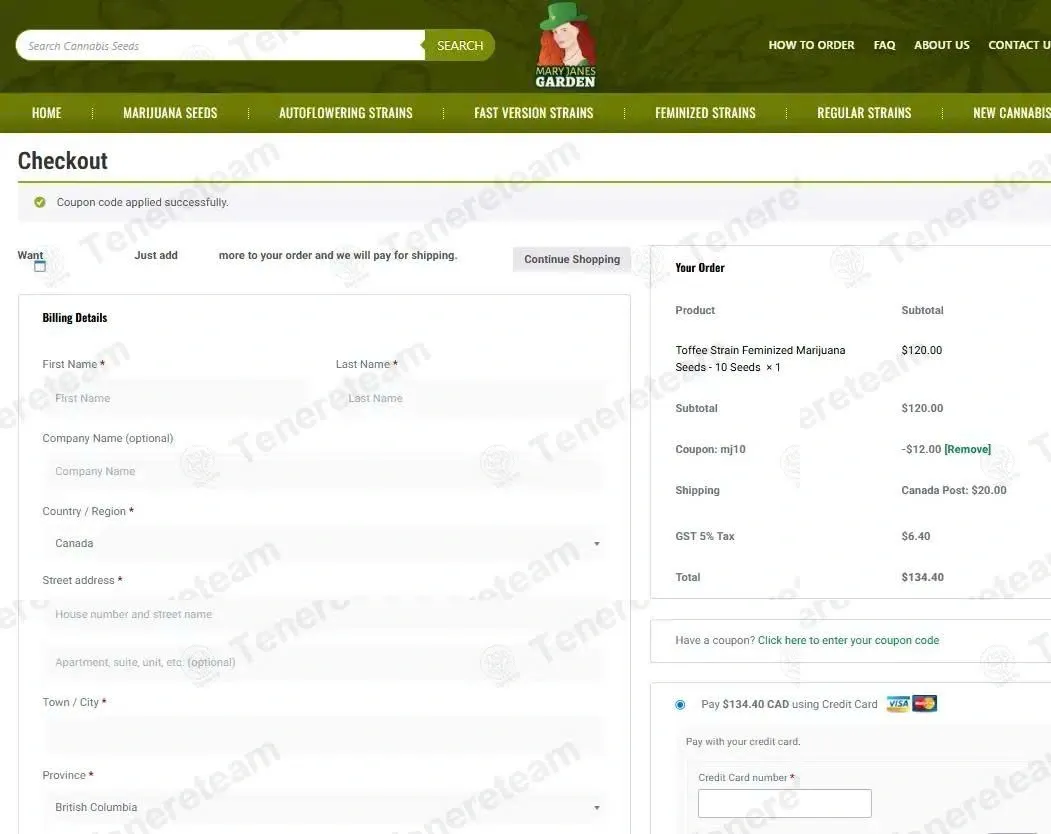Focus the House number and street name field

click(x=324, y=614)
